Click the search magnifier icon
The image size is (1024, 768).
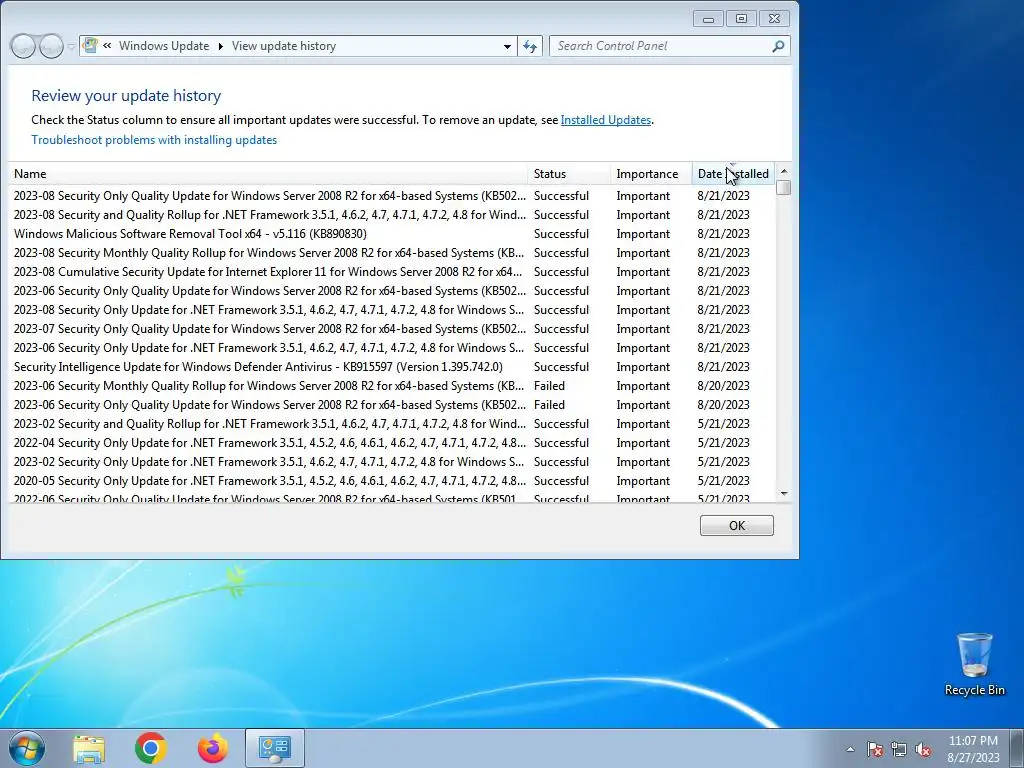coord(778,46)
